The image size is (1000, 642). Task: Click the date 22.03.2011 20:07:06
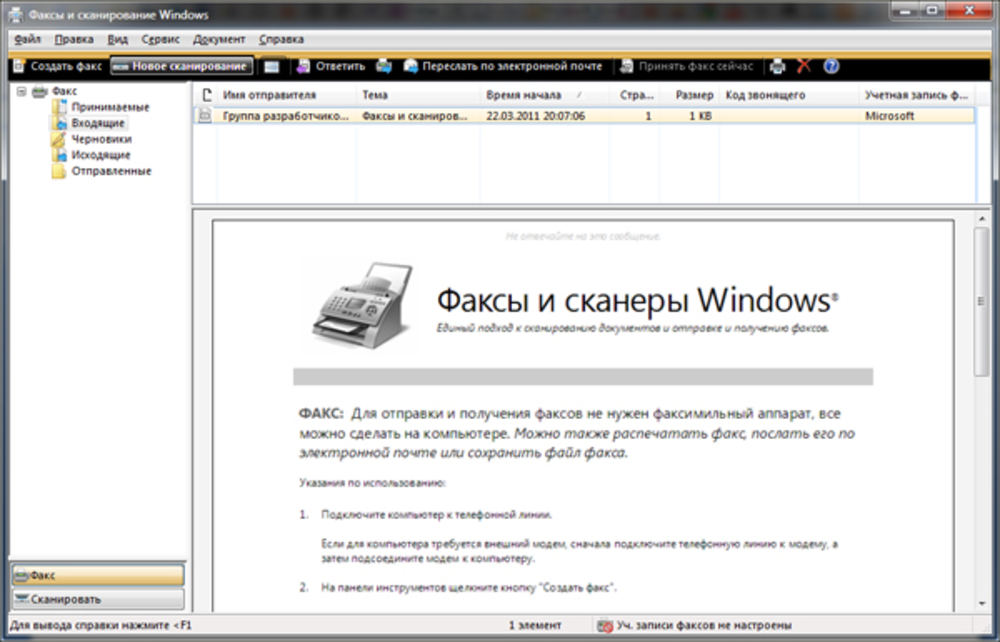tap(536, 116)
